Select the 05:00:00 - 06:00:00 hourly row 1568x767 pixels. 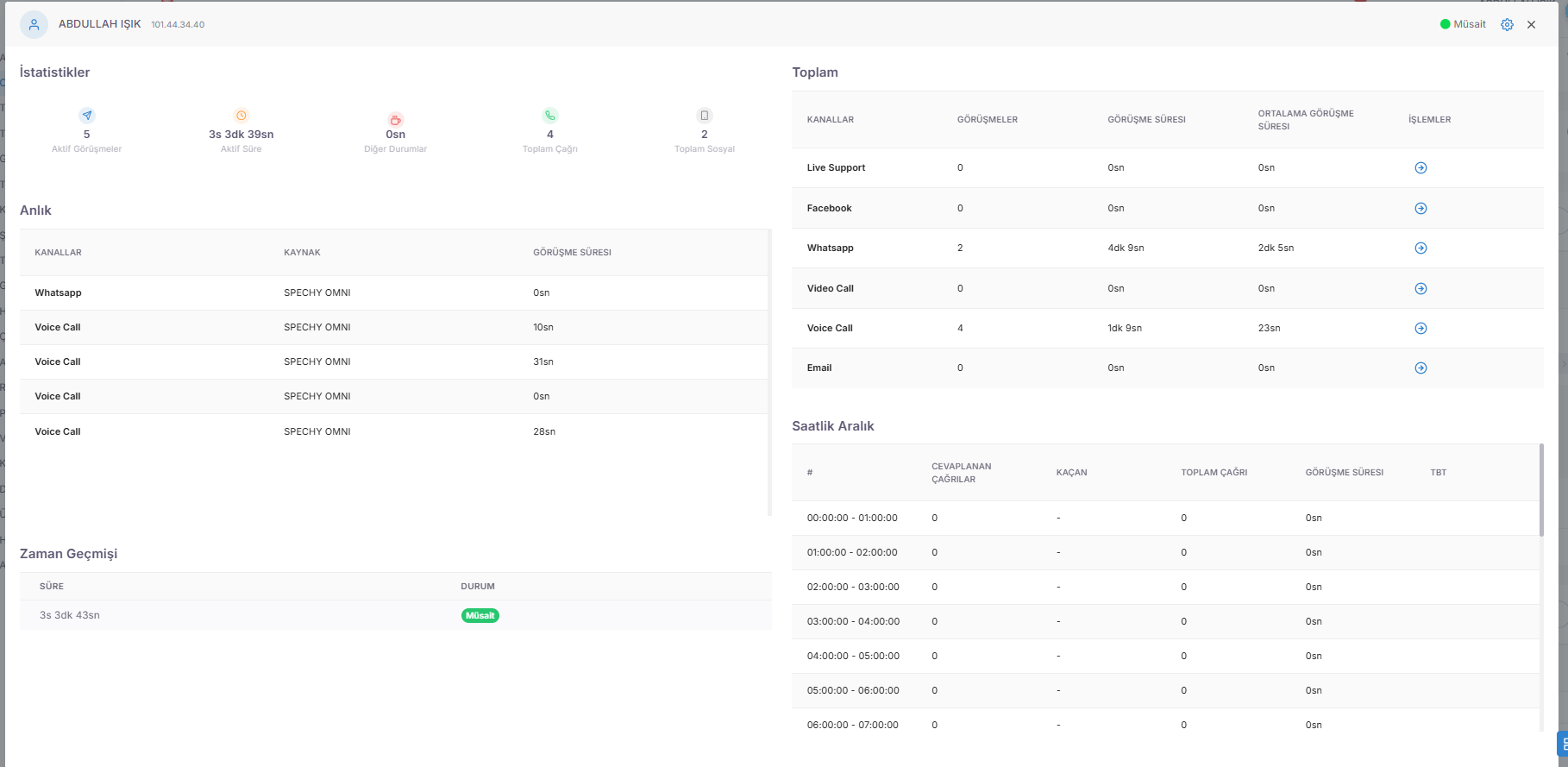[x=1165, y=690]
